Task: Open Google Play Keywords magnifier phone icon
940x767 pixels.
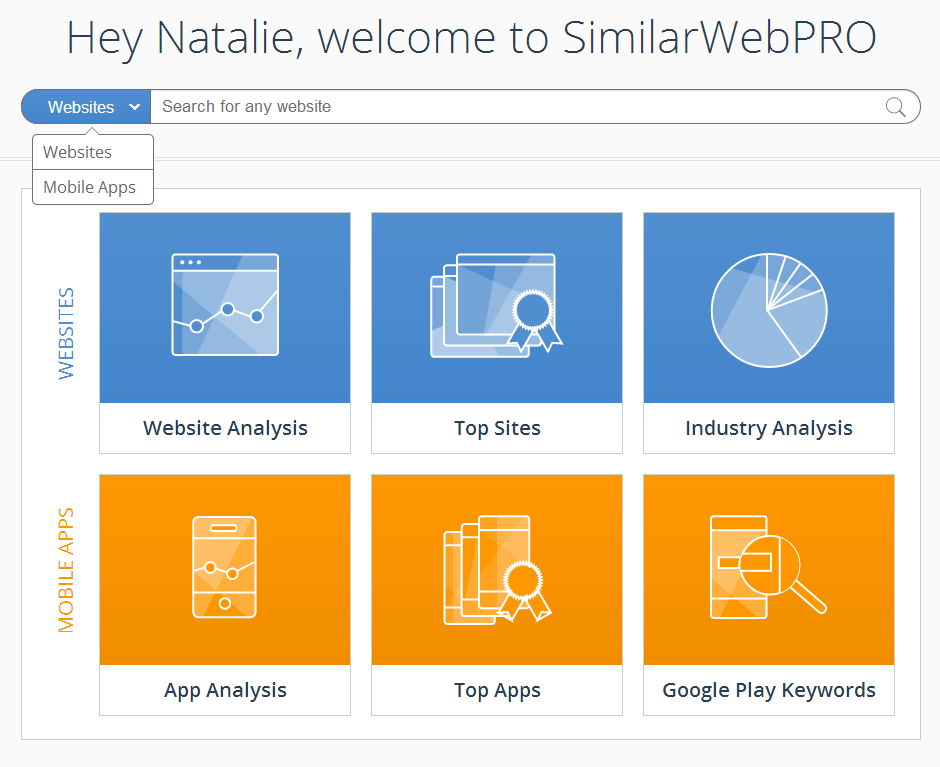Action: [769, 567]
